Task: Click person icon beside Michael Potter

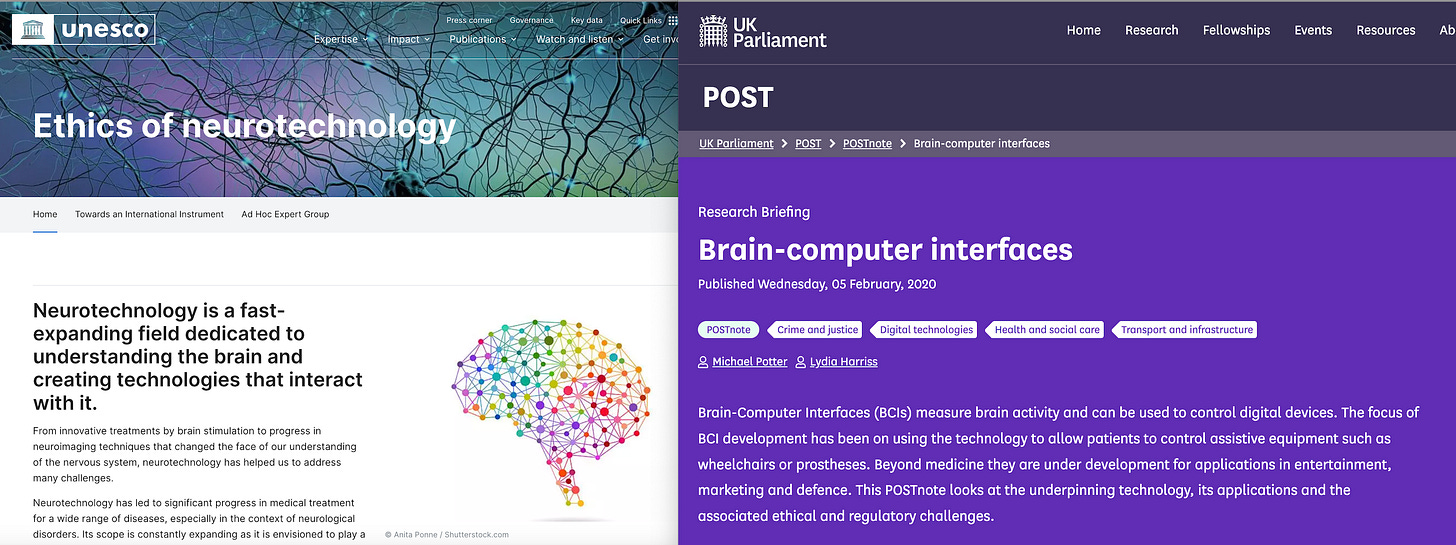Action: (x=704, y=361)
